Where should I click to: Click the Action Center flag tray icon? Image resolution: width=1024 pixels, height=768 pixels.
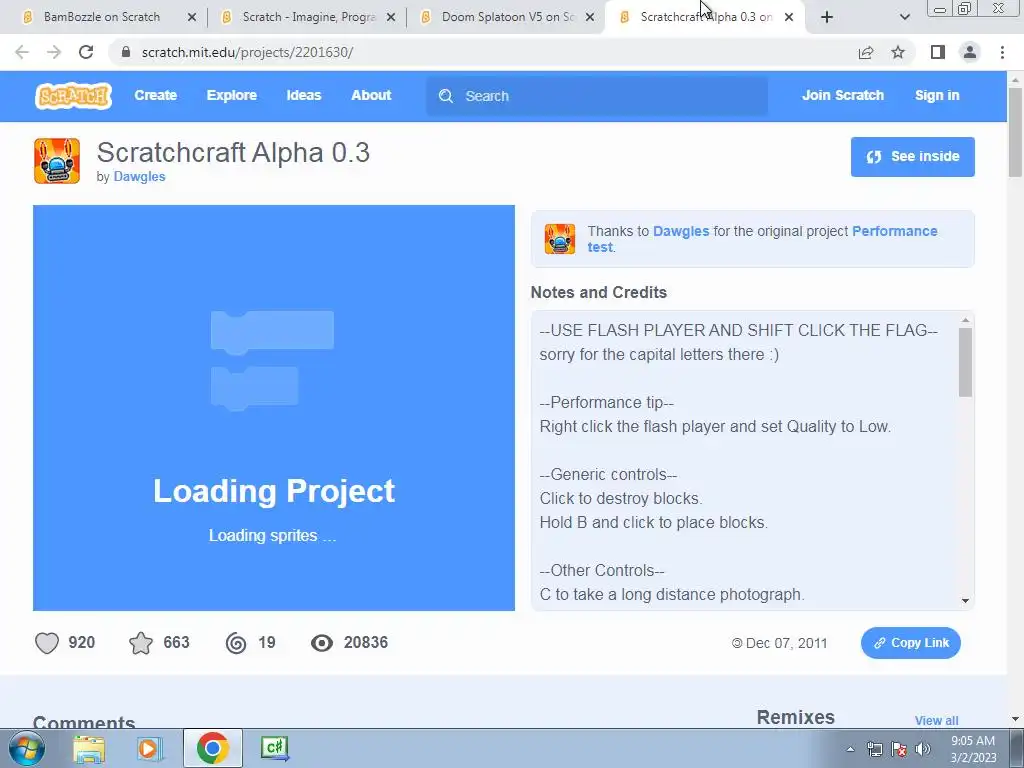pos(899,749)
